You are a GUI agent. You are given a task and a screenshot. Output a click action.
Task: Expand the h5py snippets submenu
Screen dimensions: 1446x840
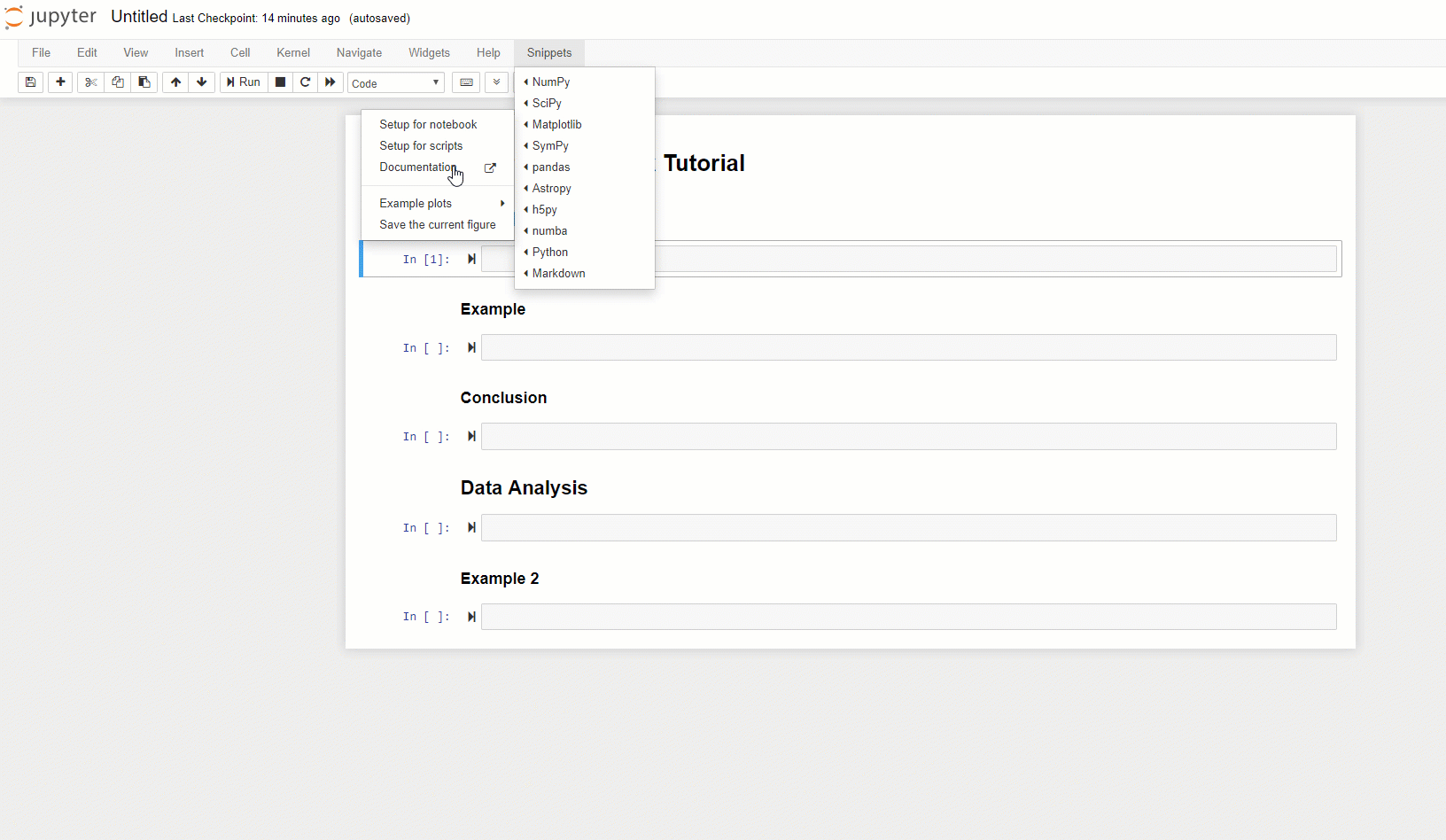pyautogui.click(x=585, y=209)
